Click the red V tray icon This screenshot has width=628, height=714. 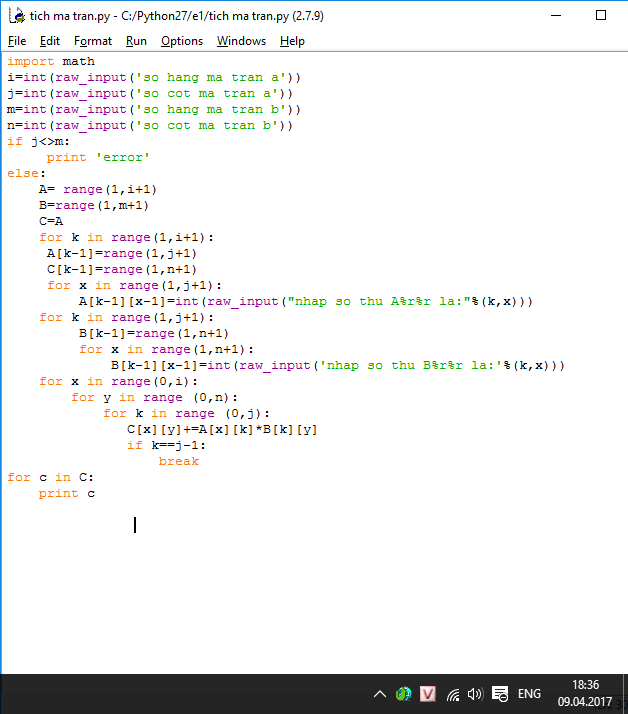(428, 694)
